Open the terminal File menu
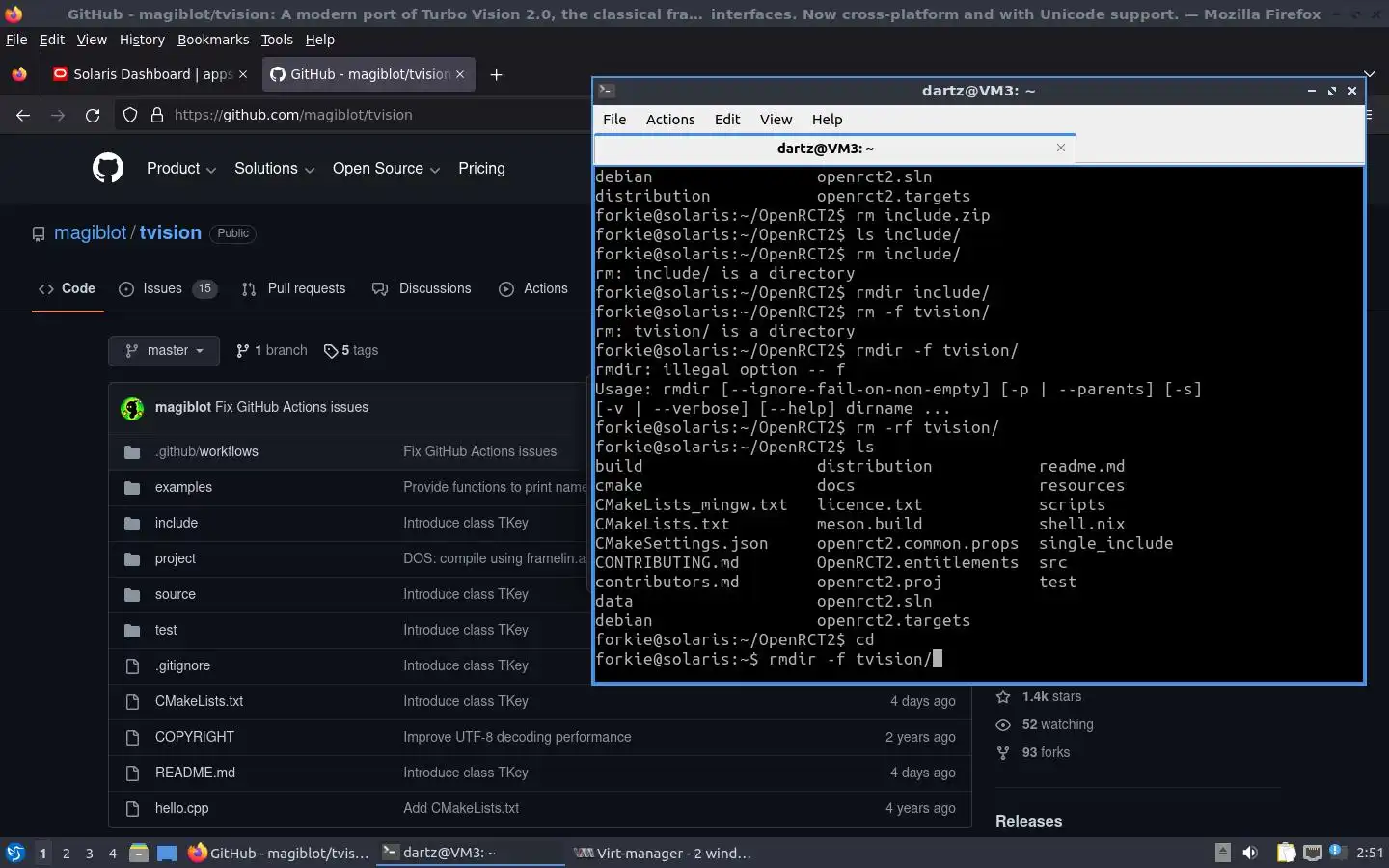1389x868 pixels. 614,120
